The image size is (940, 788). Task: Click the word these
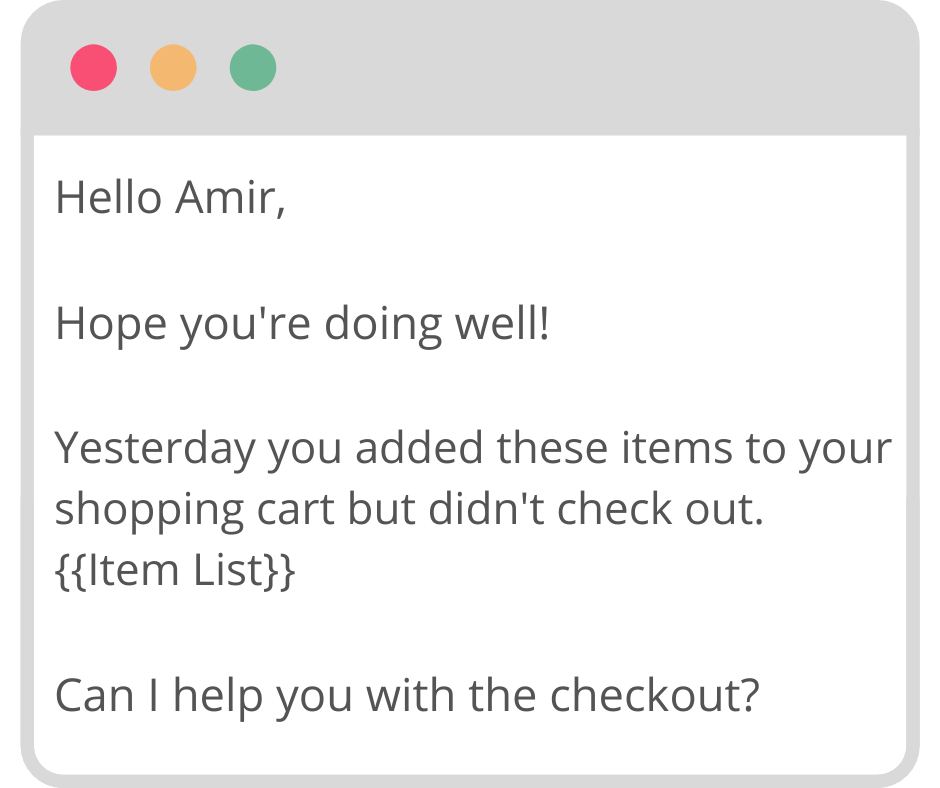[552, 448]
